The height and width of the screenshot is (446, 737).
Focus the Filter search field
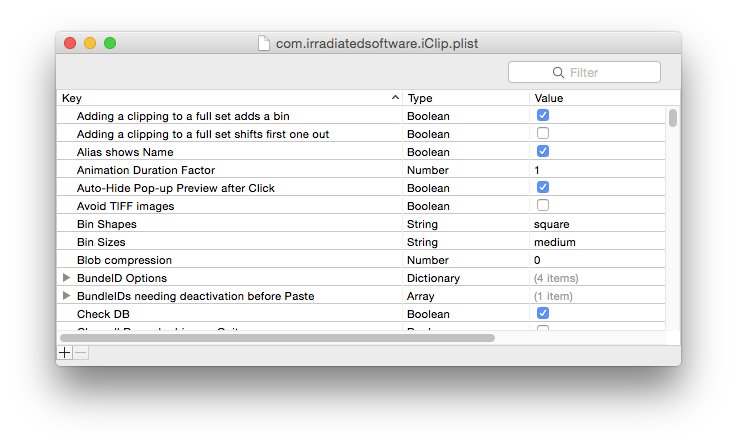pyautogui.click(x=584, y=72)
